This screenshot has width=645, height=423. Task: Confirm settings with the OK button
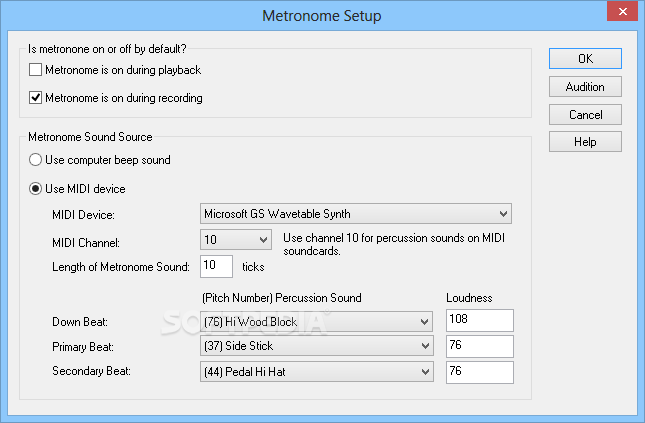tap(585, 58)
